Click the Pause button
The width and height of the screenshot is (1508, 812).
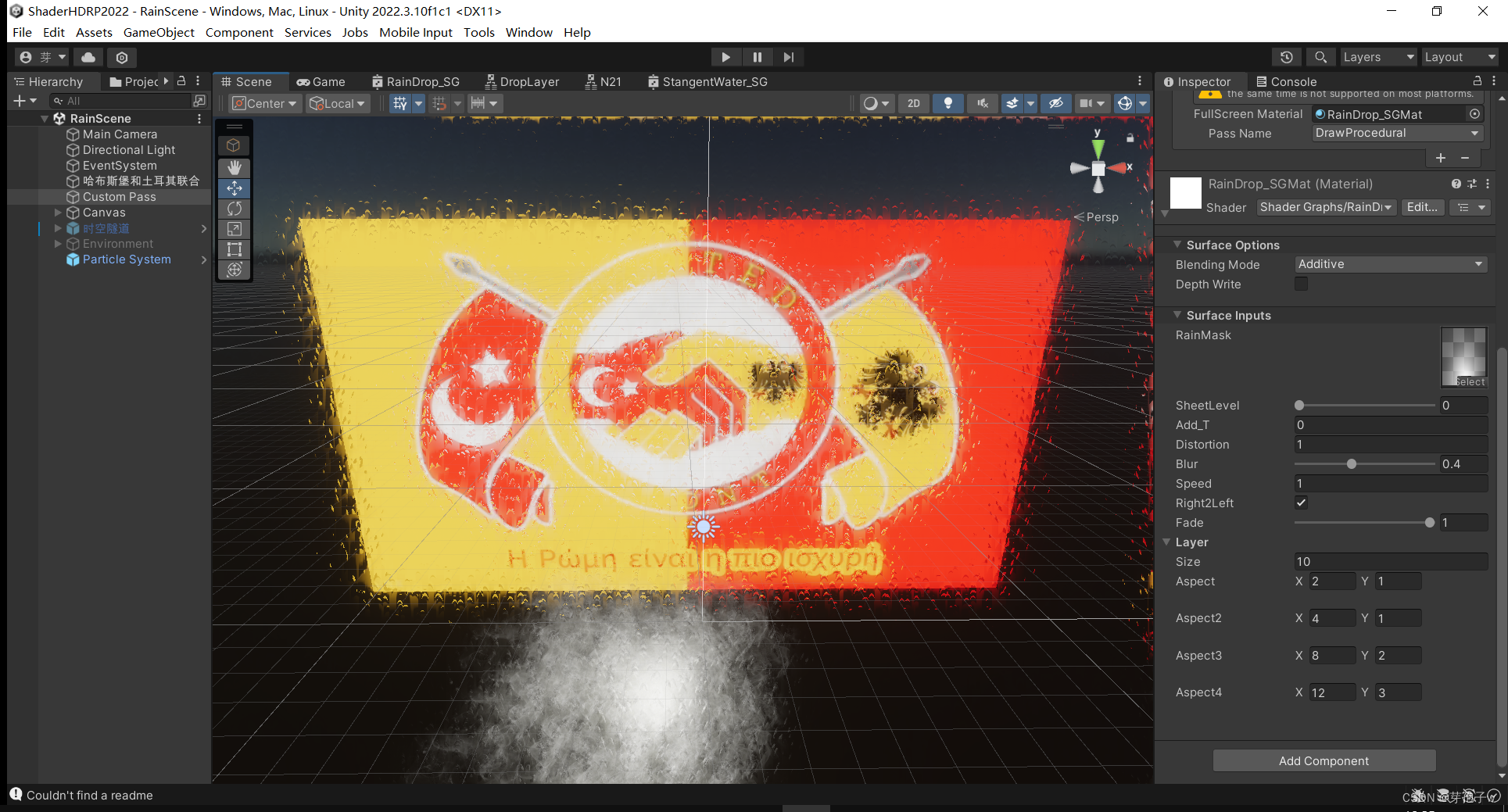[757, 57]
